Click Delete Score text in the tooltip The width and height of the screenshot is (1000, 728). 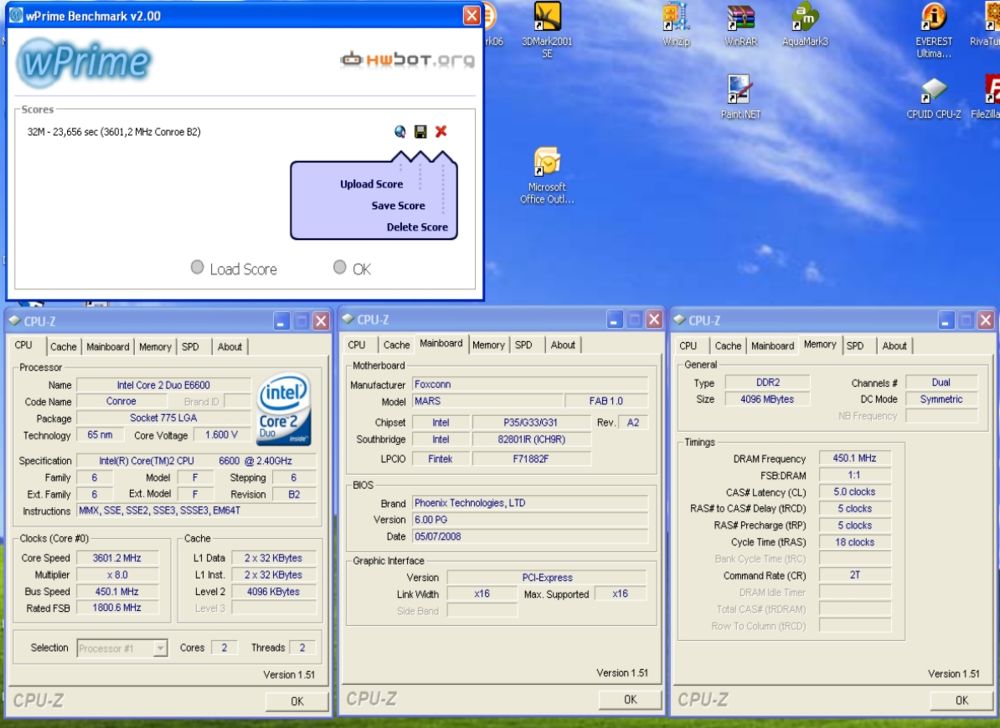click(417, 227)
